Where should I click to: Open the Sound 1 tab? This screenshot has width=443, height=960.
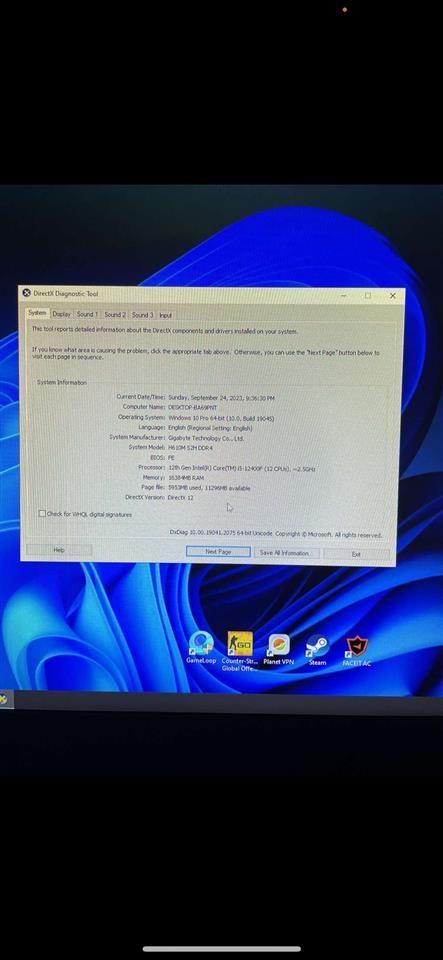(x=87, y=314)
